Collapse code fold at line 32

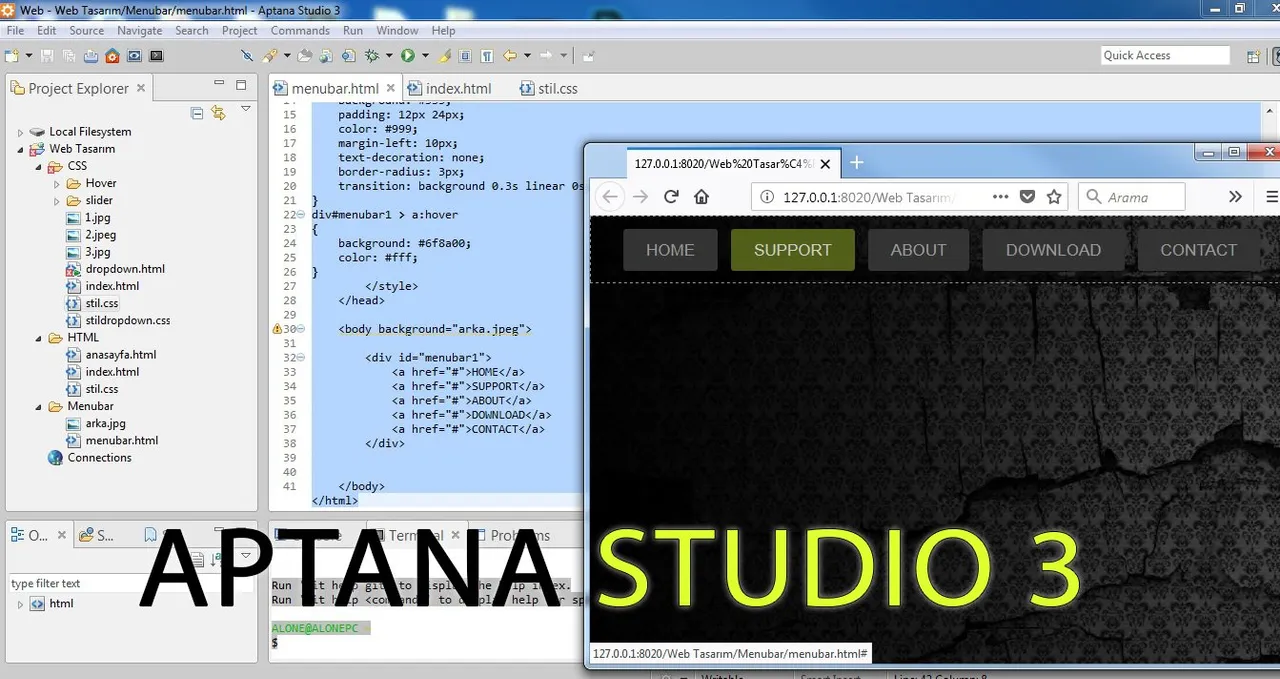coord(302,358)
